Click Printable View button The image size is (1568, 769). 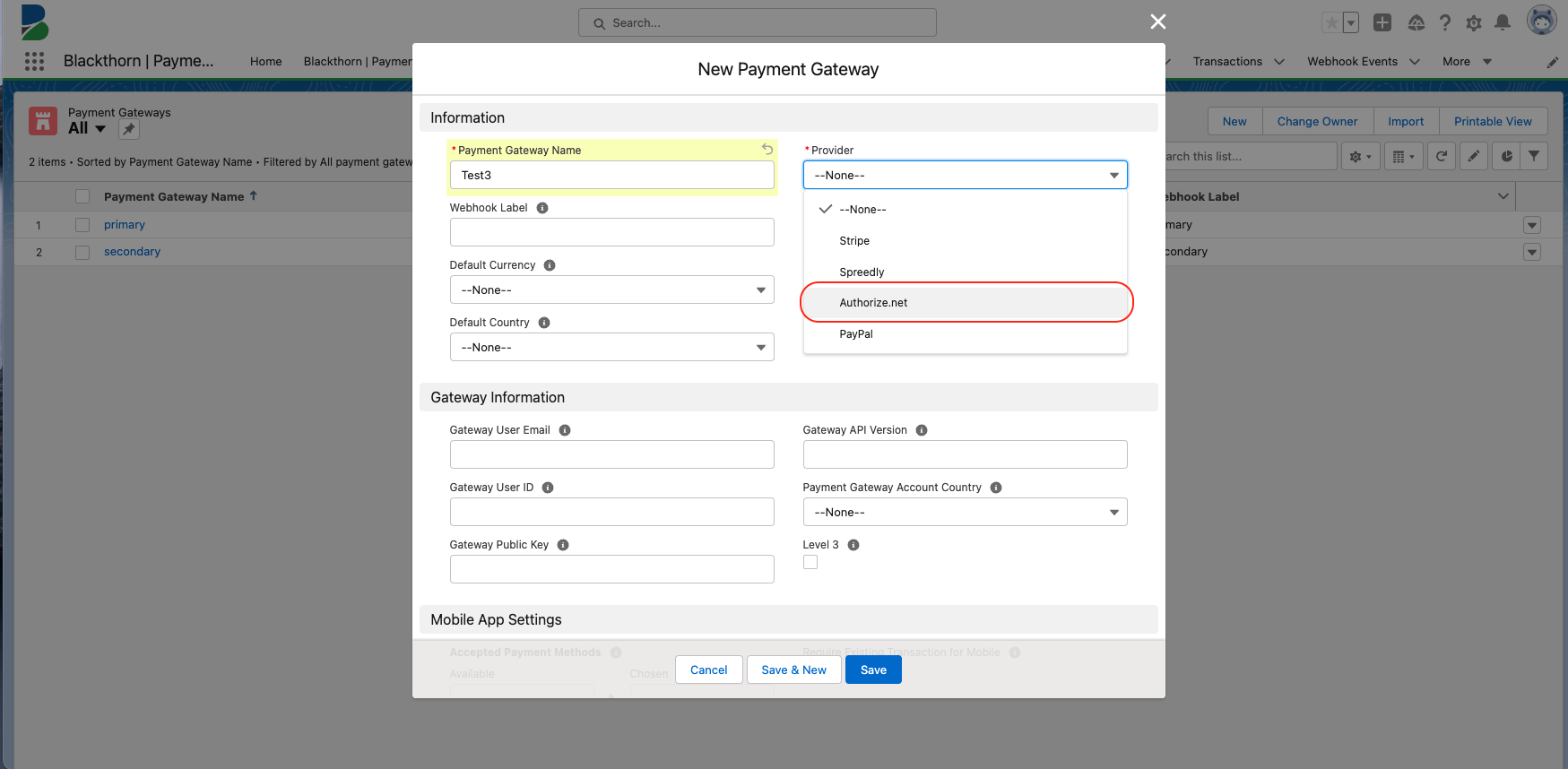tap(1493, 121)
